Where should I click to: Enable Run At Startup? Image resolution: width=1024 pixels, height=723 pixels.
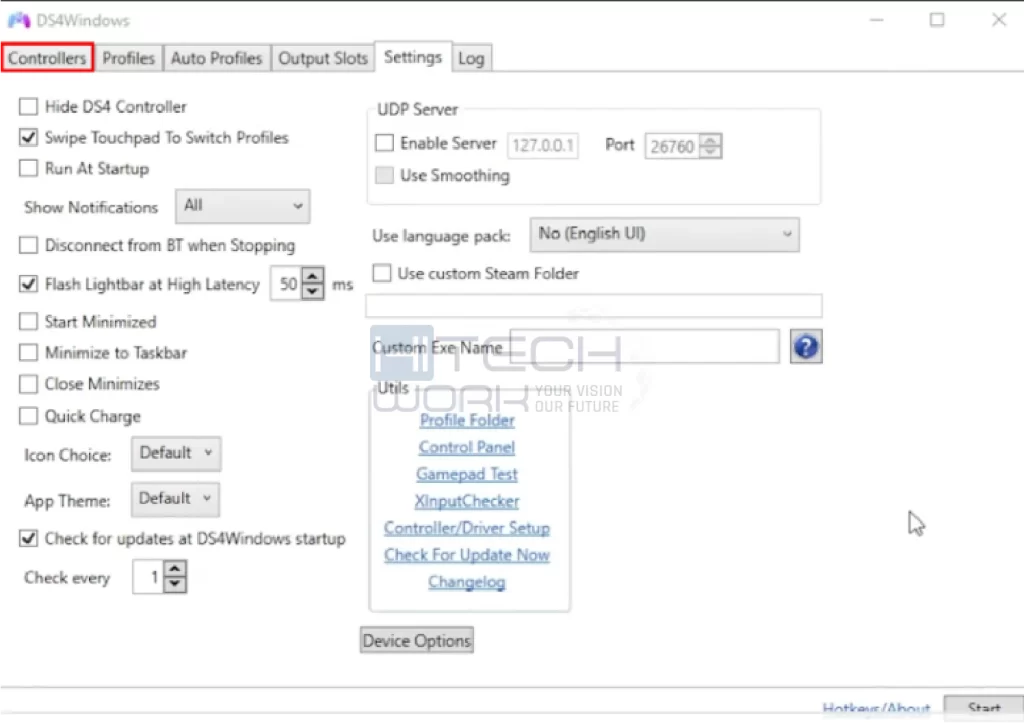[28, 168]
